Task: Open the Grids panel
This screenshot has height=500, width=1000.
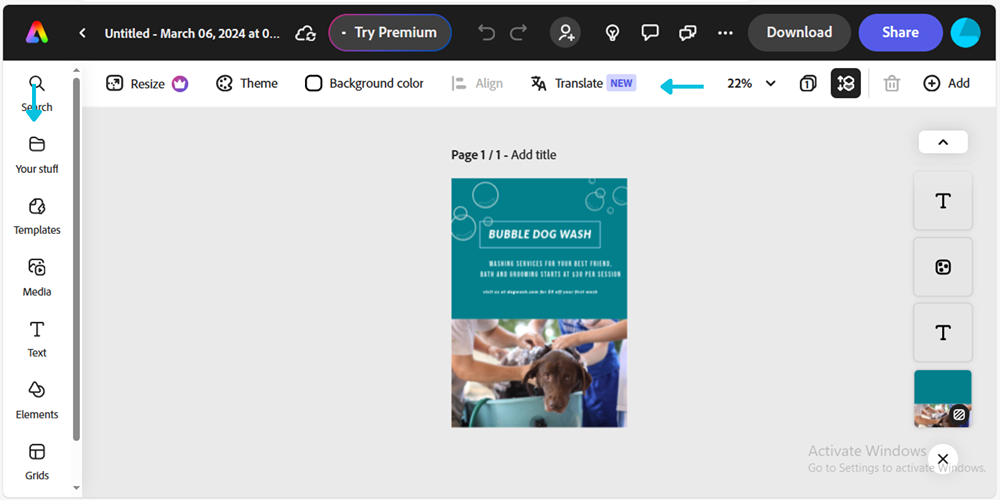Action: click(37, 462)
